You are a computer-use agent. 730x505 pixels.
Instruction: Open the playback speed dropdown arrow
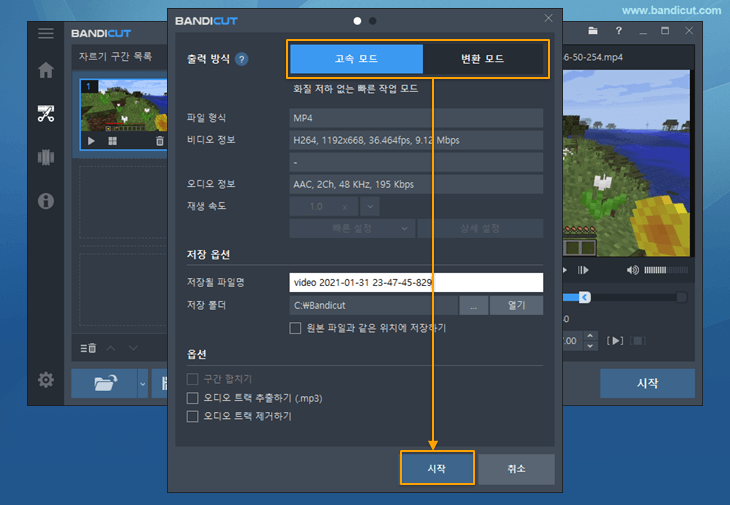[370, 206]
